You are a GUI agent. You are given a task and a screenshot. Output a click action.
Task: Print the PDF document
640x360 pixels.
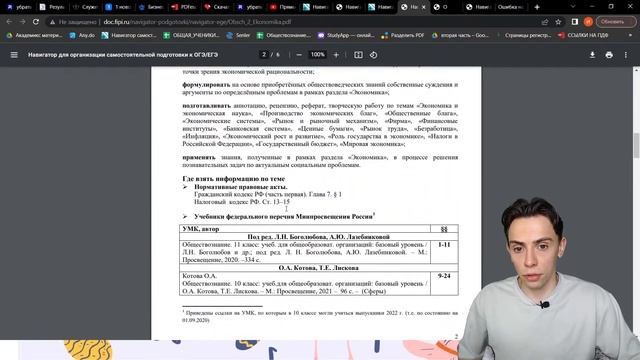pyautogui.click(x=609, y=55)
